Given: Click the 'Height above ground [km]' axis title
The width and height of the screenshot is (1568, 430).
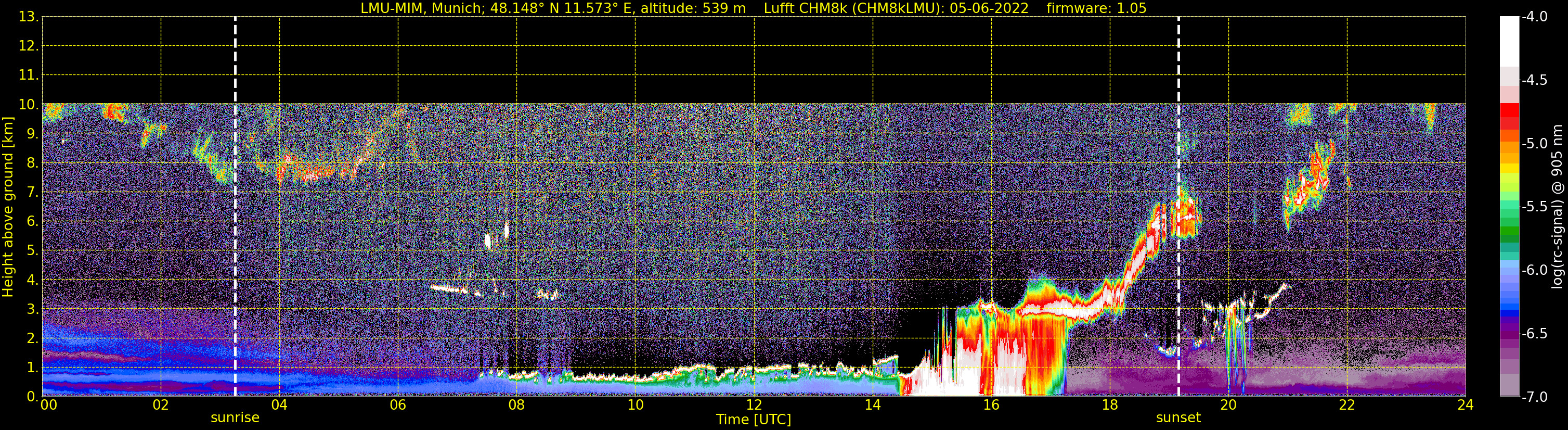Looking at the screenshot, I should point(8,207).
